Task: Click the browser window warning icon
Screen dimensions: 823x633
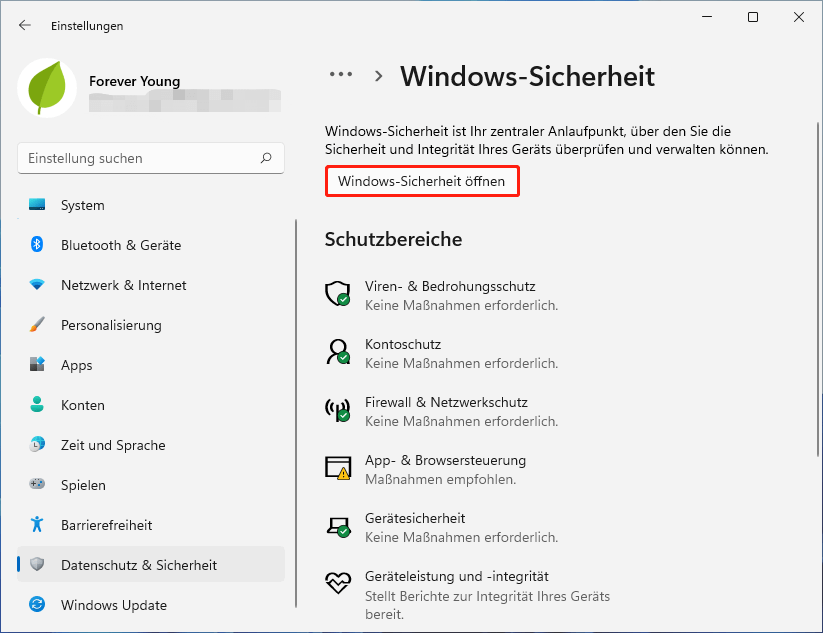Action: [337, 468]
